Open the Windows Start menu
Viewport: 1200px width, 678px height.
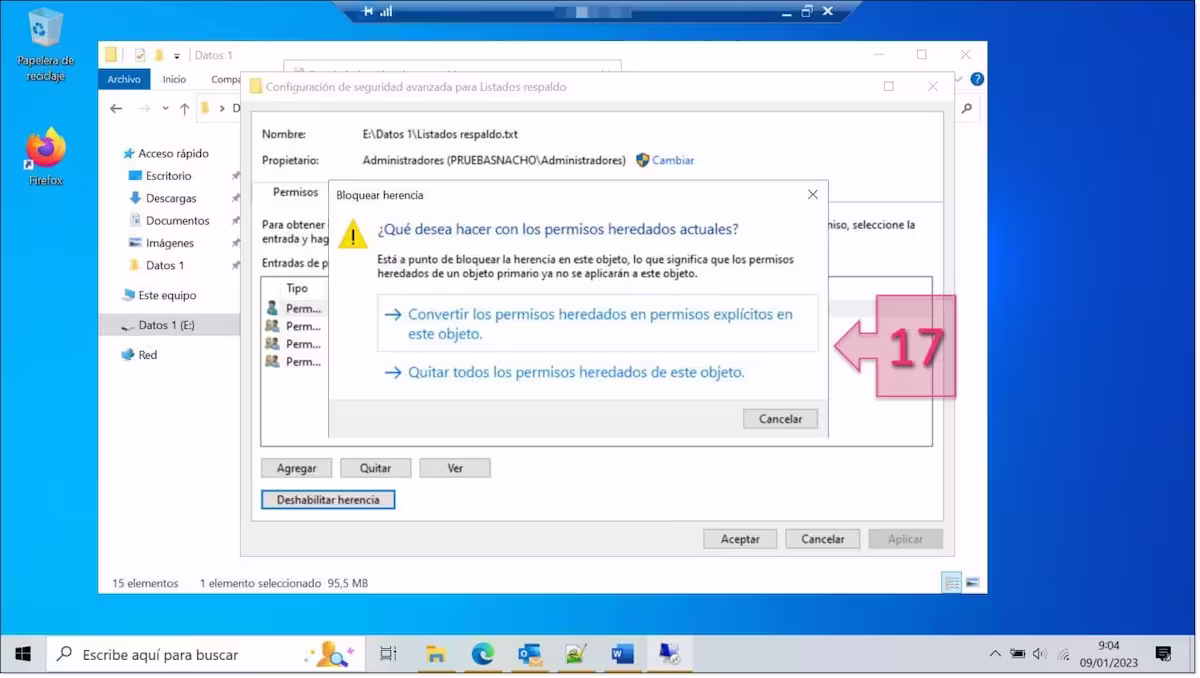(x=23, y=654)
